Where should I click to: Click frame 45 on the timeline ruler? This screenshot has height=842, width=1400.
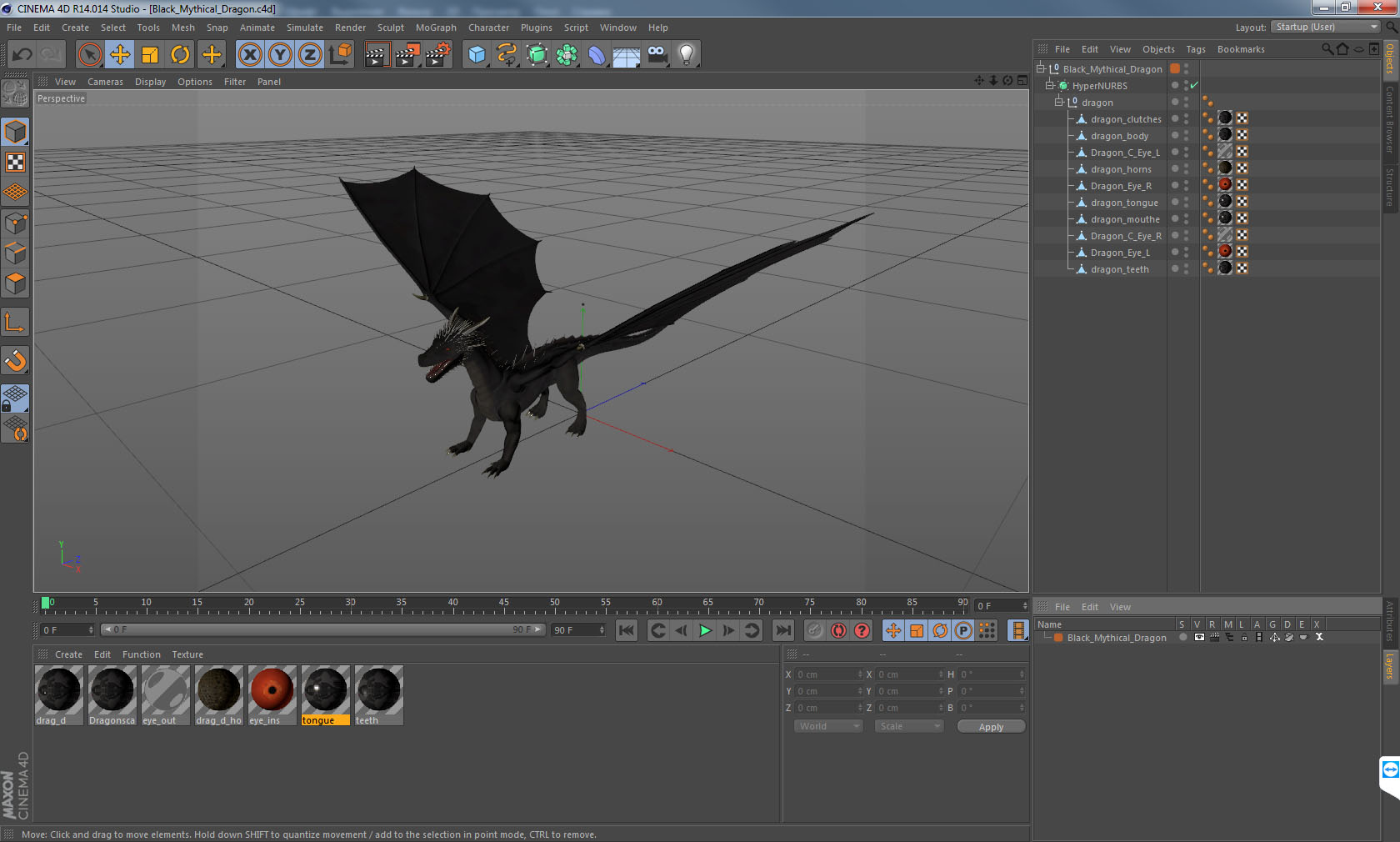pyautogui.click(x=503, y=604)
